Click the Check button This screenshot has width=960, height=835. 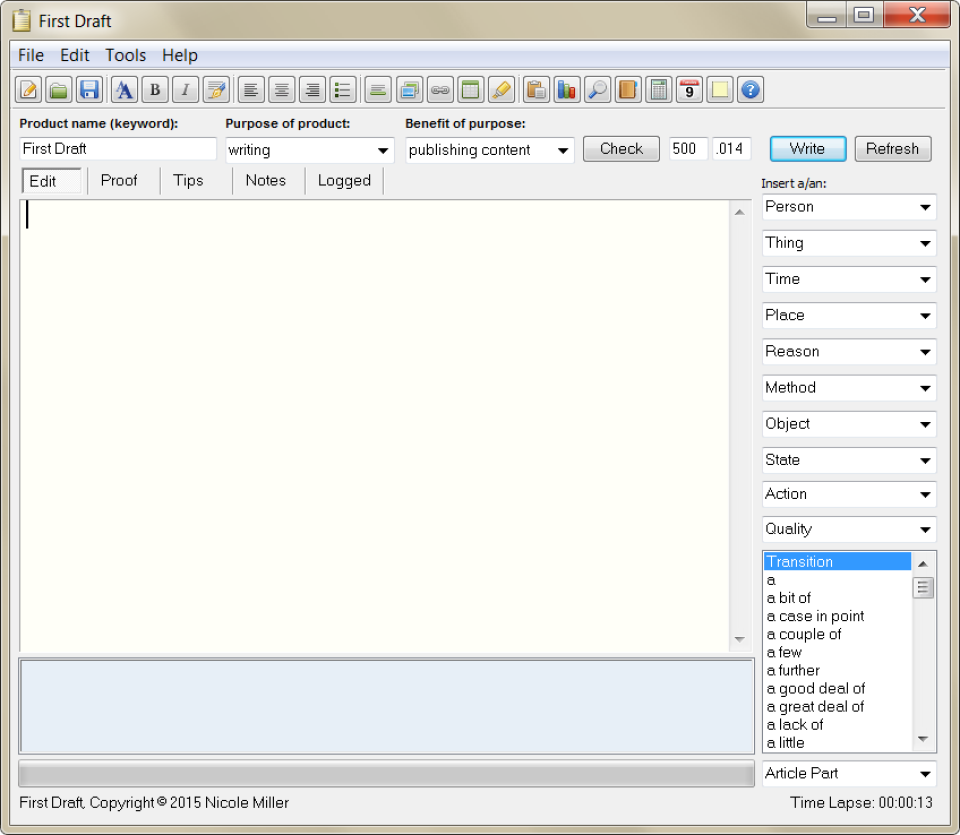[x=621, y=149]
